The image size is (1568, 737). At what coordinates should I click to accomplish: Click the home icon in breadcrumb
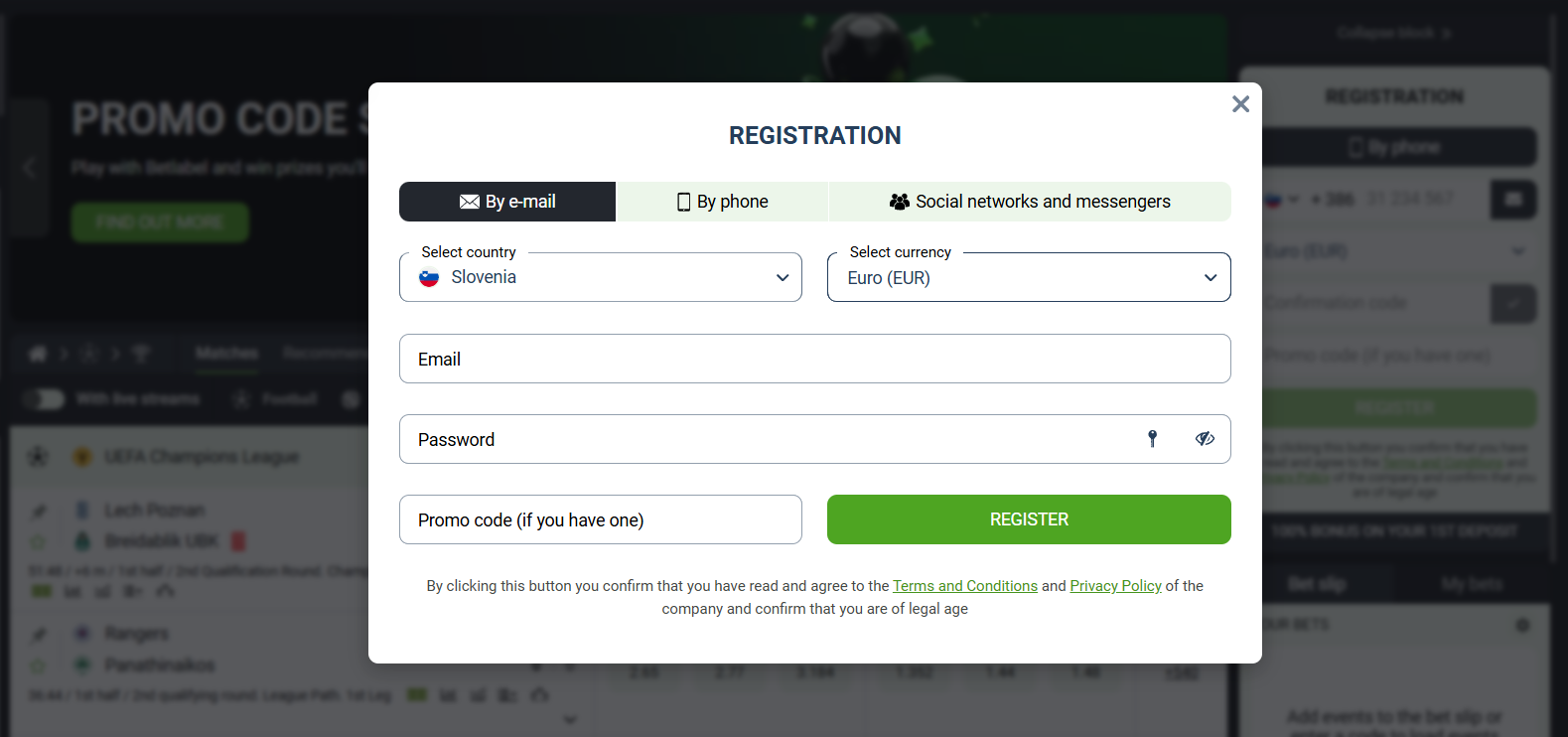click(38, 354)
